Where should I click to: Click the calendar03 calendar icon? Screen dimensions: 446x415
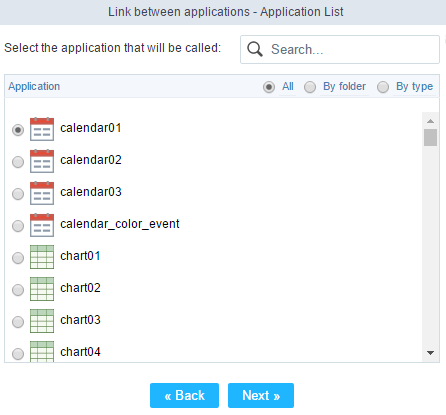(x=42, y=193)
